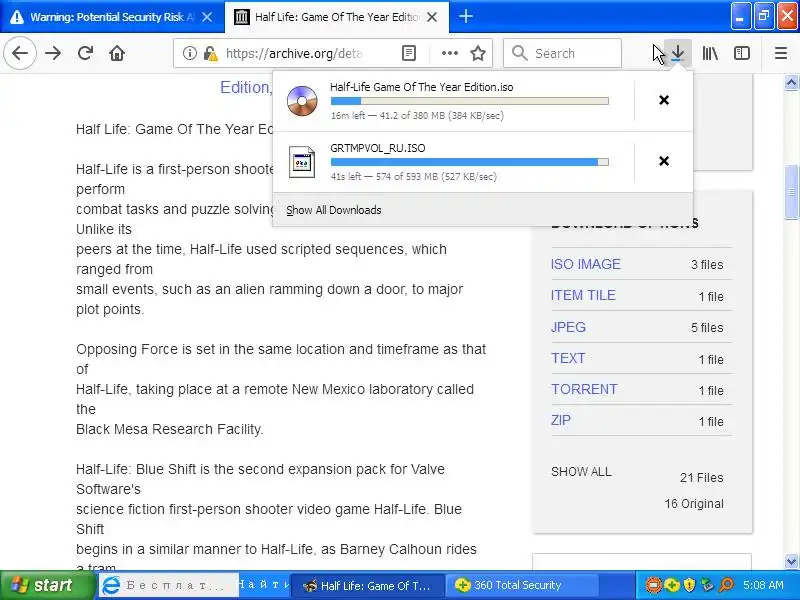Click the Back navigation arrow
800x600 pixels.
tap(20, 53)
